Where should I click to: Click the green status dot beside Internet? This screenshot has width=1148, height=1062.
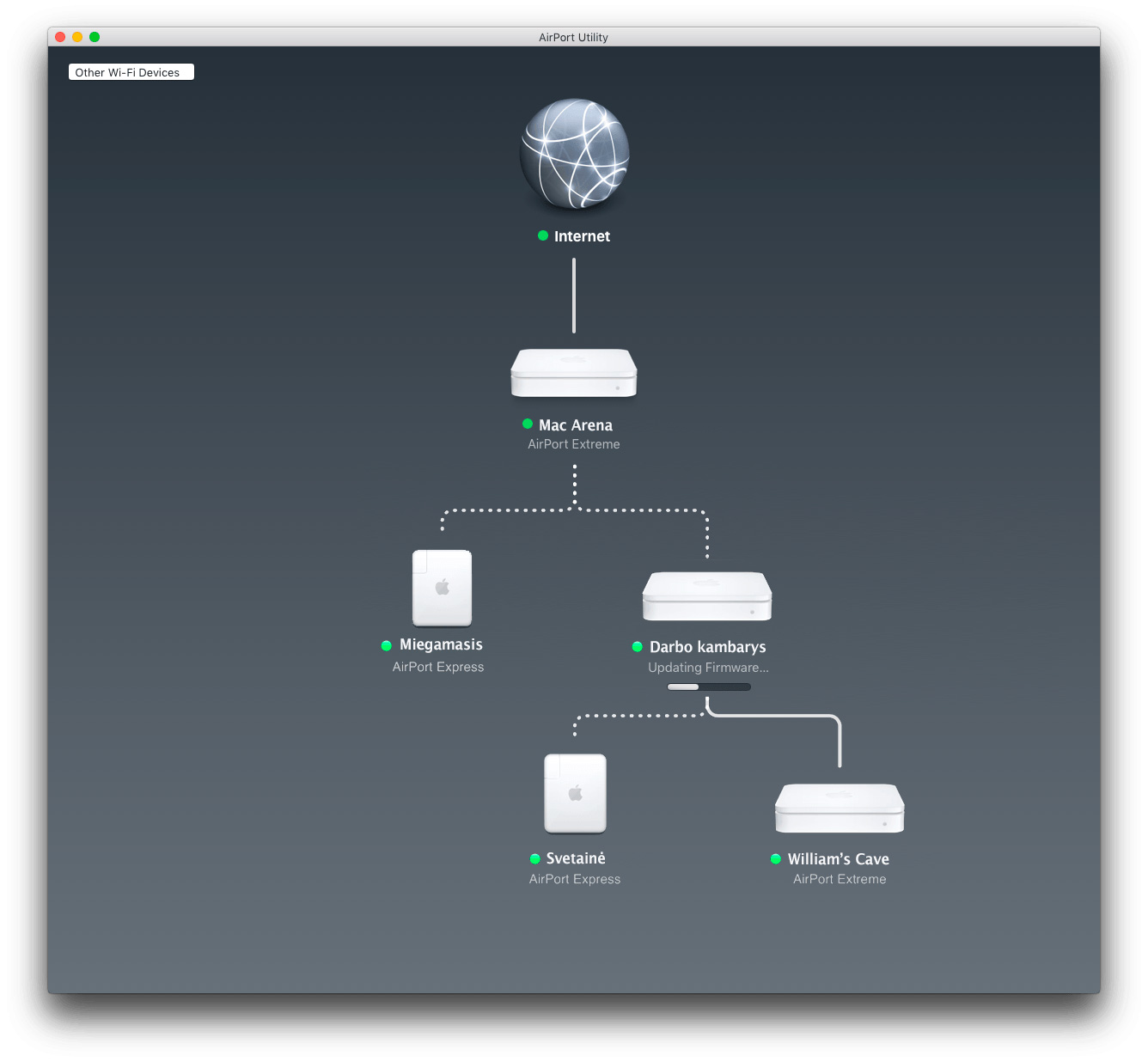coord(543,235)
